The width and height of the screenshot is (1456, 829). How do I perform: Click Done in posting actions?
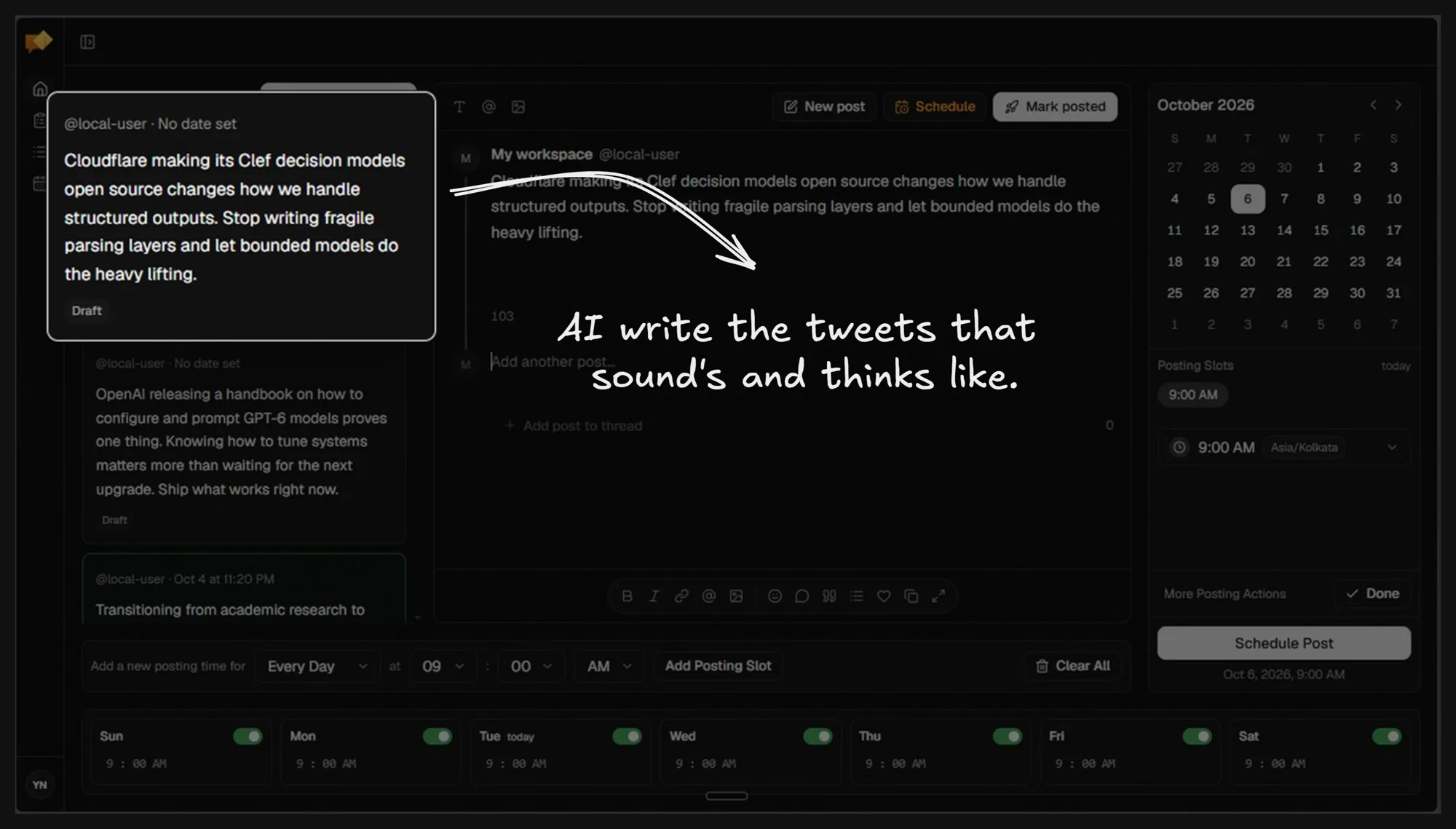[1372, 594]
